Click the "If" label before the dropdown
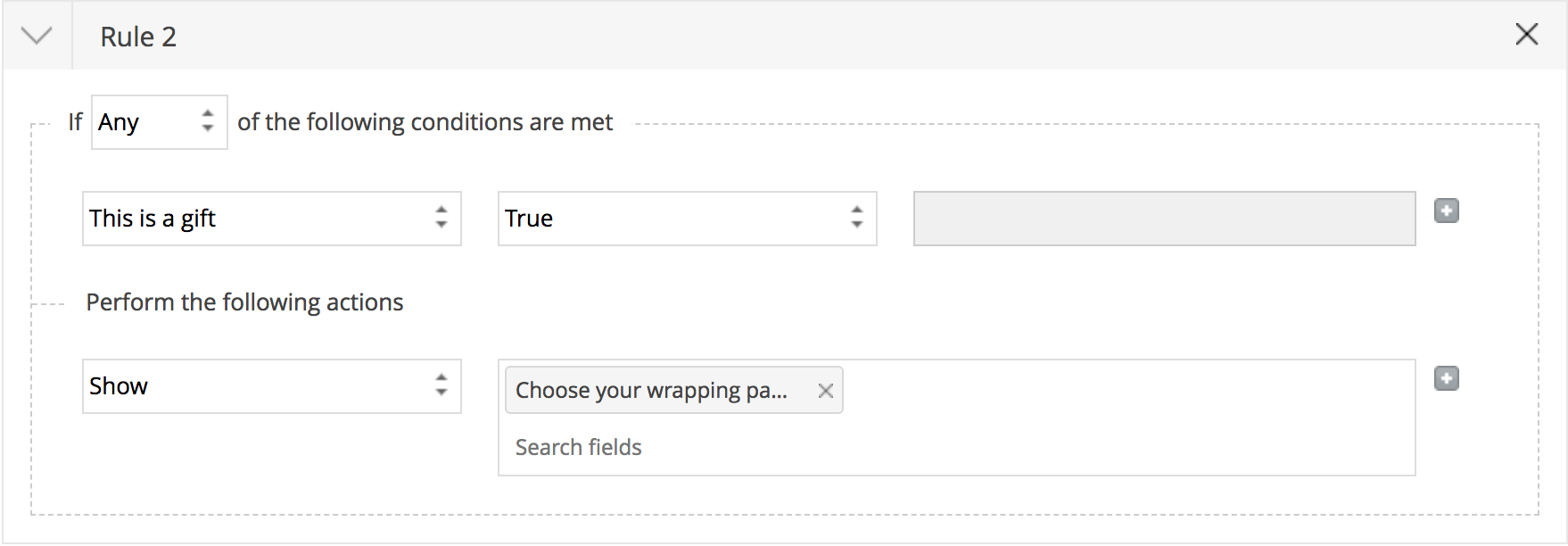The image size is (1568, 546). (x=75, y=122)
